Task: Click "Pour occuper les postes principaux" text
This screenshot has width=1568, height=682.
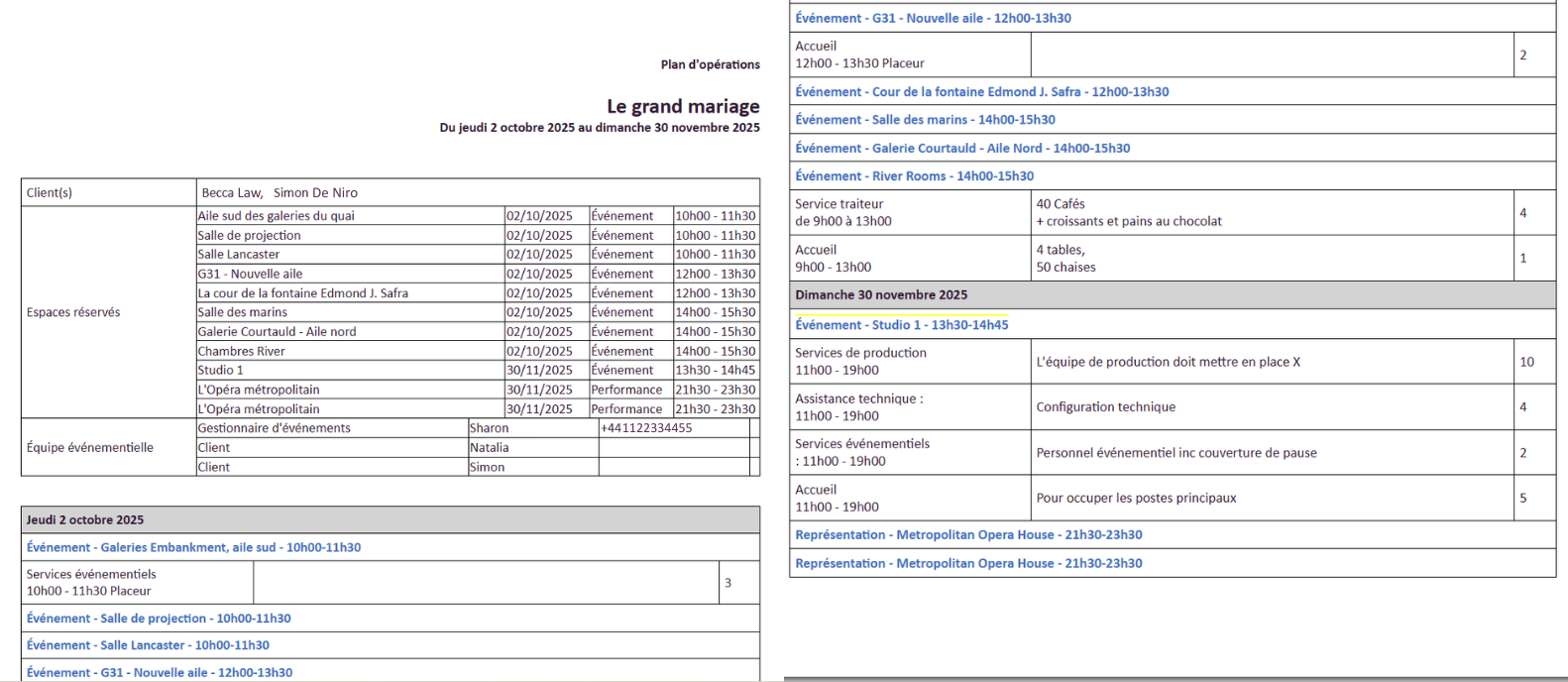Action: click(x=1136, y=499)
